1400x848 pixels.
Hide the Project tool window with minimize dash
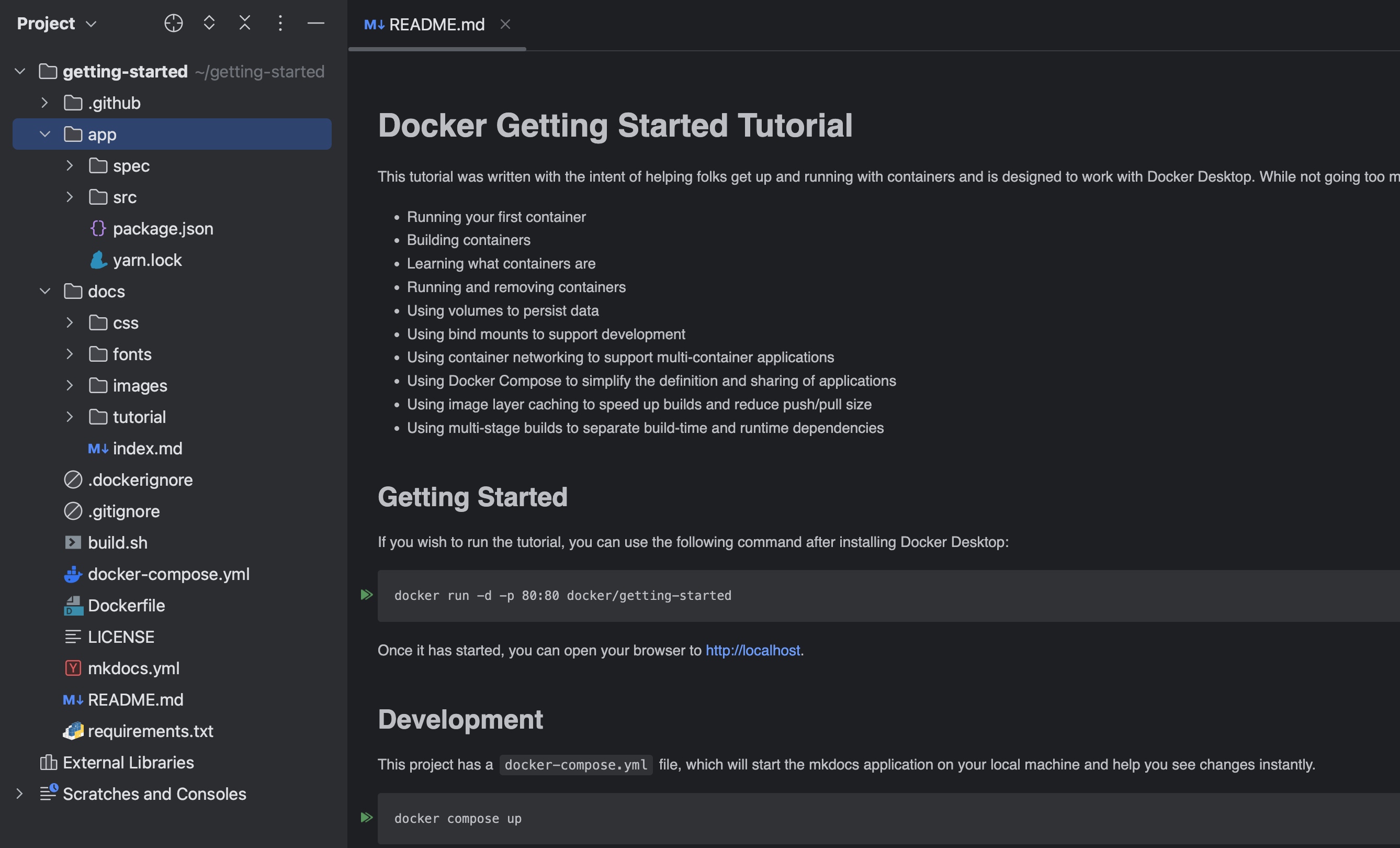(316, 24)
